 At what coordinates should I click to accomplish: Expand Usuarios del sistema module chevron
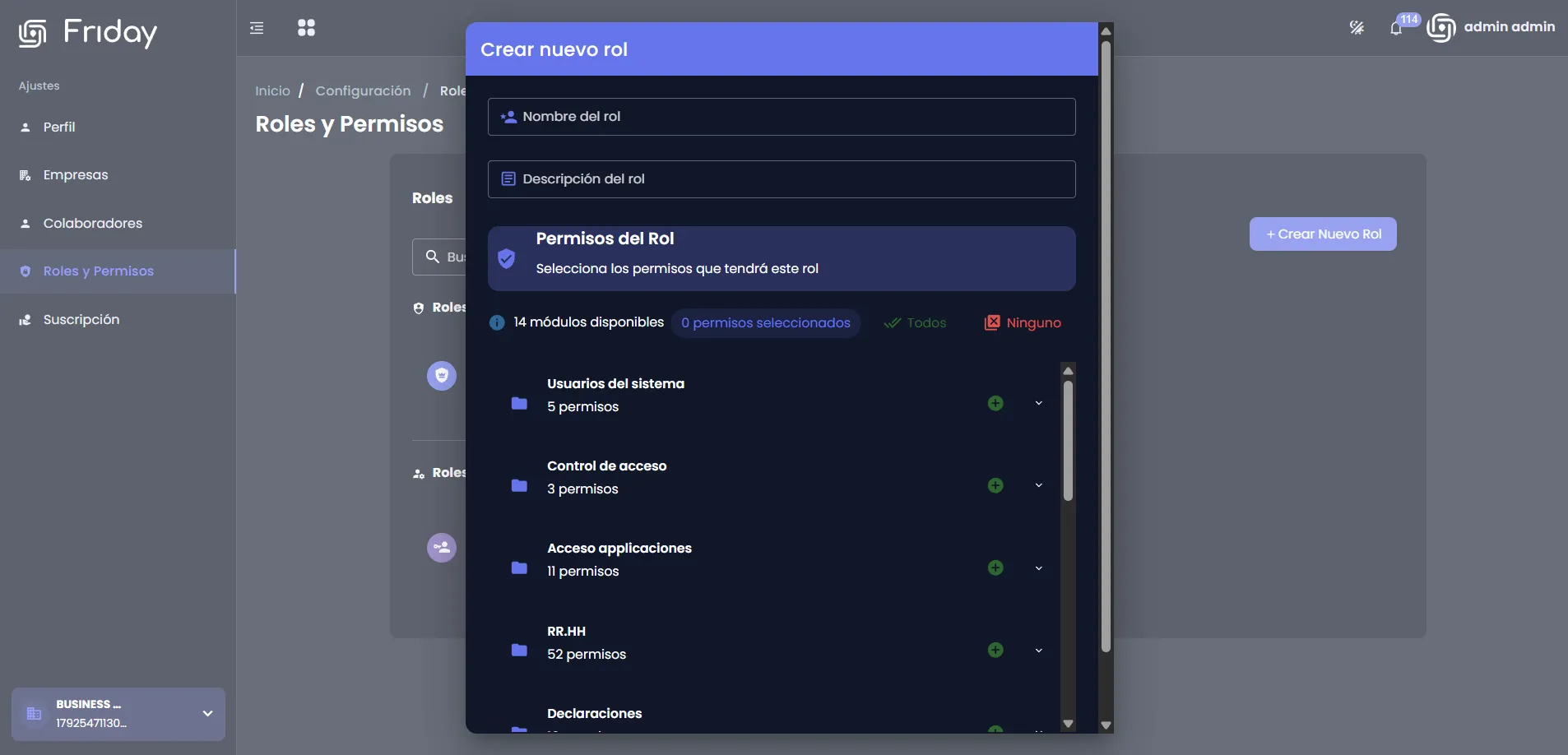1039,403
